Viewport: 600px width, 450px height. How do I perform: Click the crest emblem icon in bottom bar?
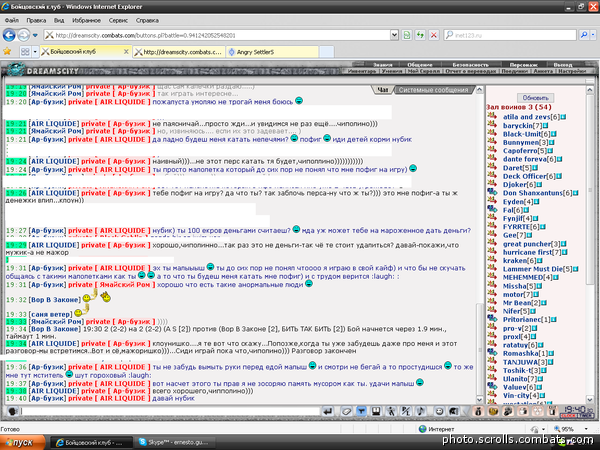click(x=493, y=411)
